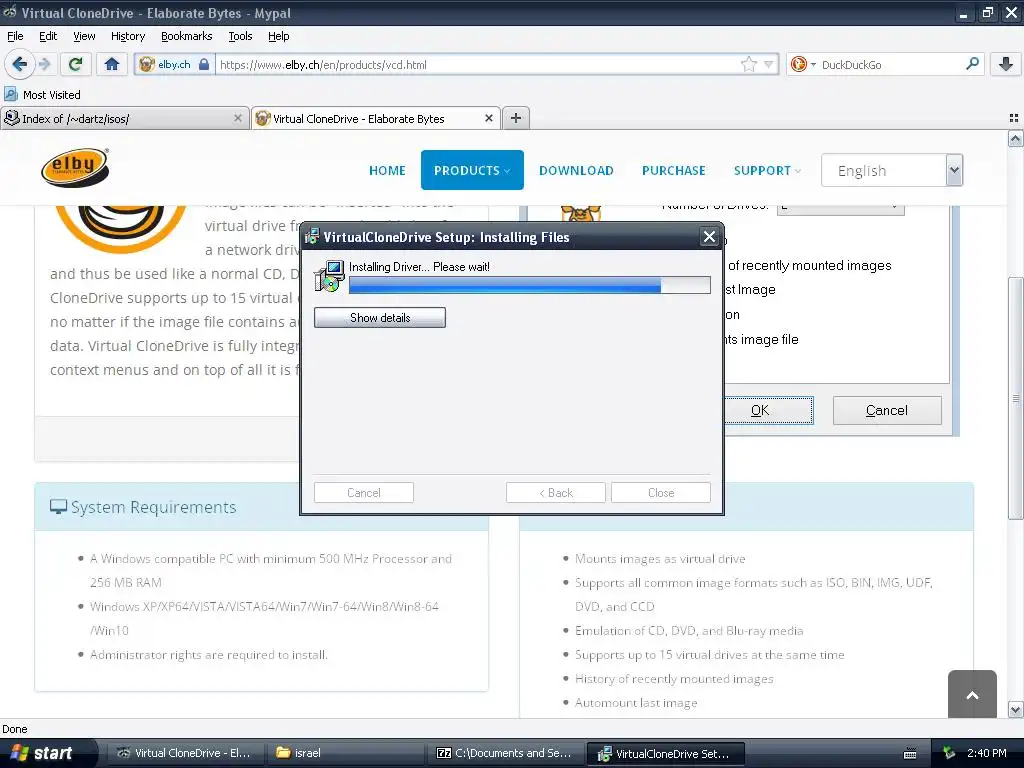Viewport: 1024px width, 768px height.
Task: Click the elby.ch site identity favicon
Action: [147, 64]
